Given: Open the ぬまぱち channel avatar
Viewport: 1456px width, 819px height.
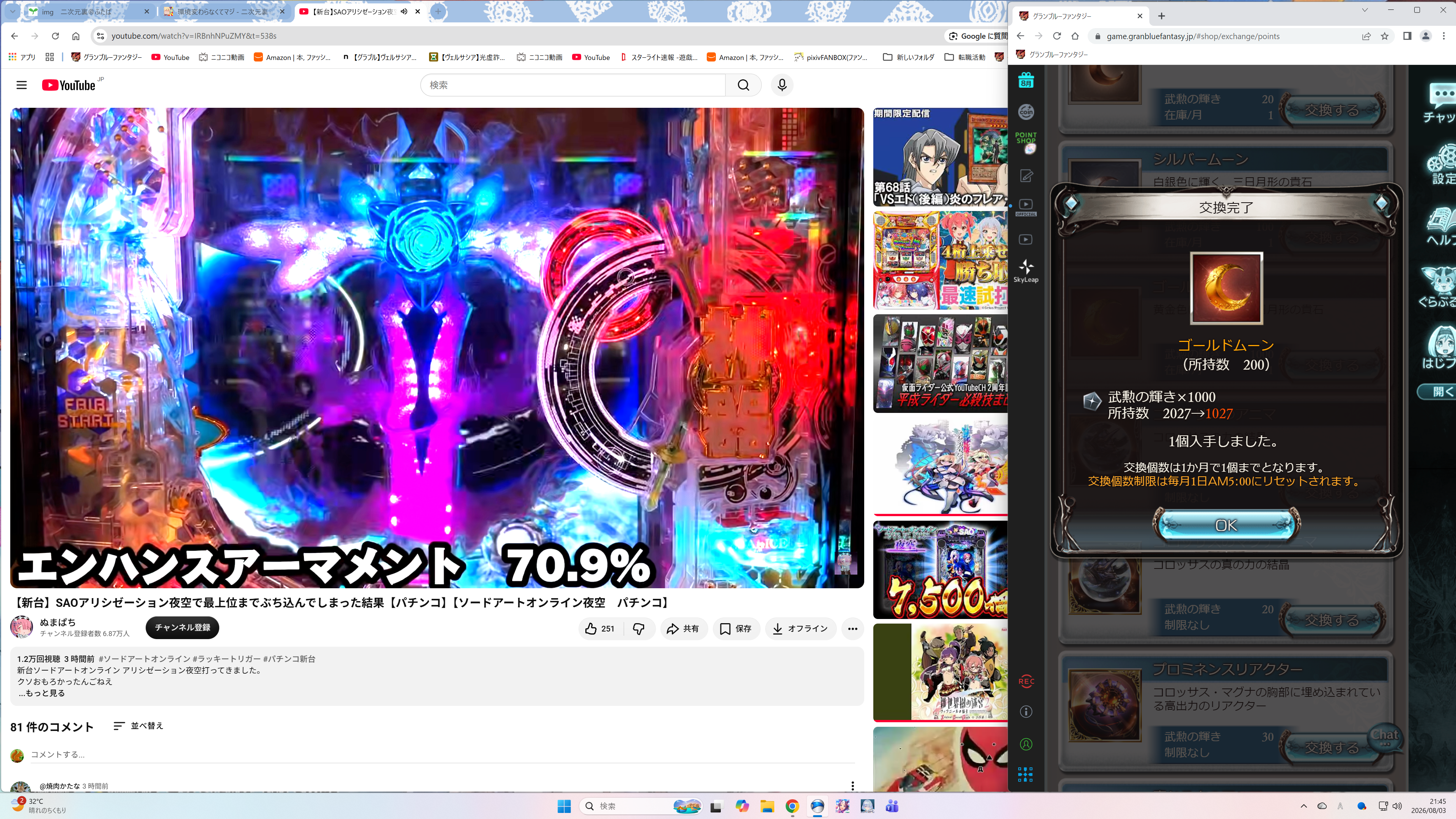Looking at the screenshot, I should [x=22, y=627].
